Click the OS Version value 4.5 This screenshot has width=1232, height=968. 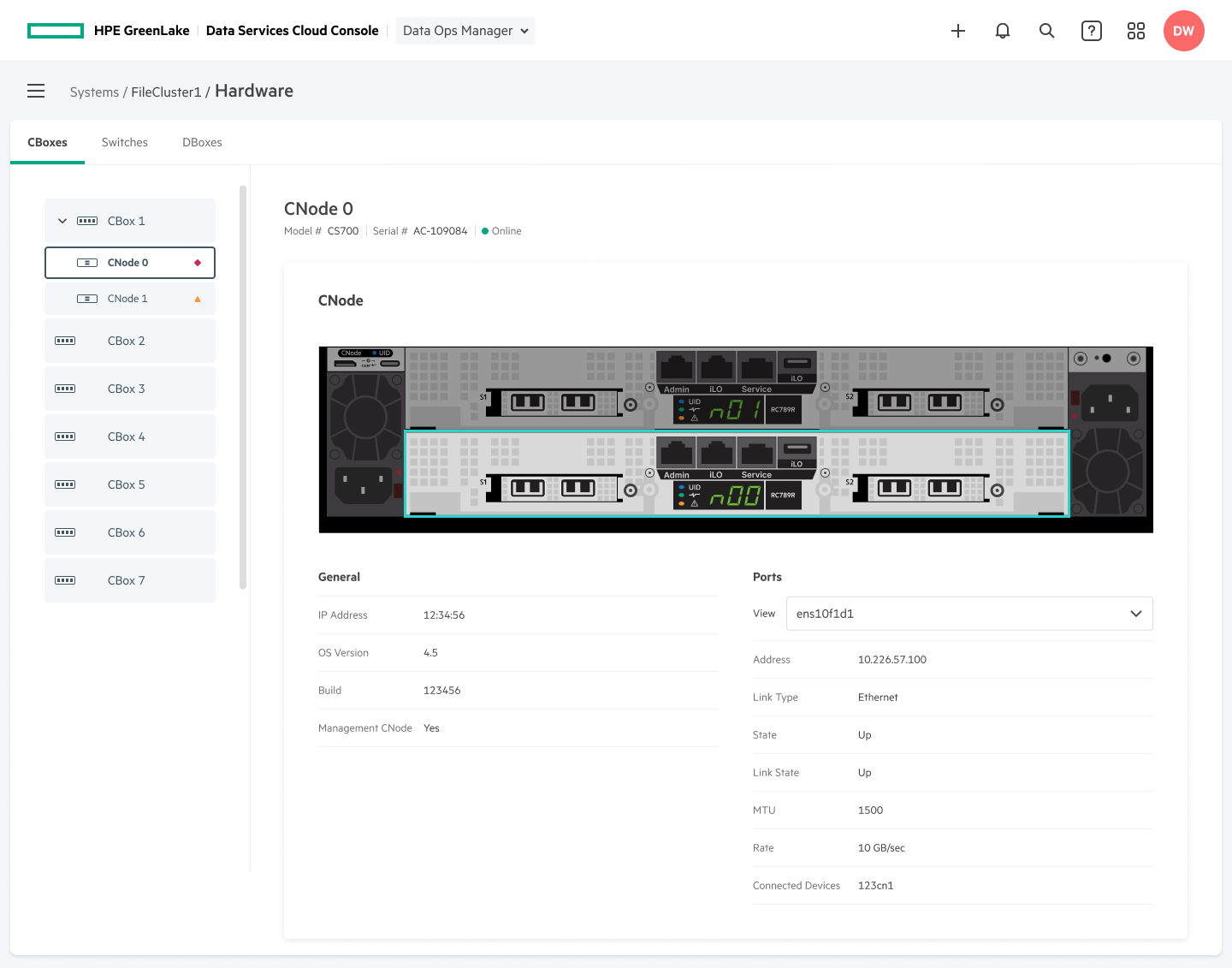tap(430, 653)
